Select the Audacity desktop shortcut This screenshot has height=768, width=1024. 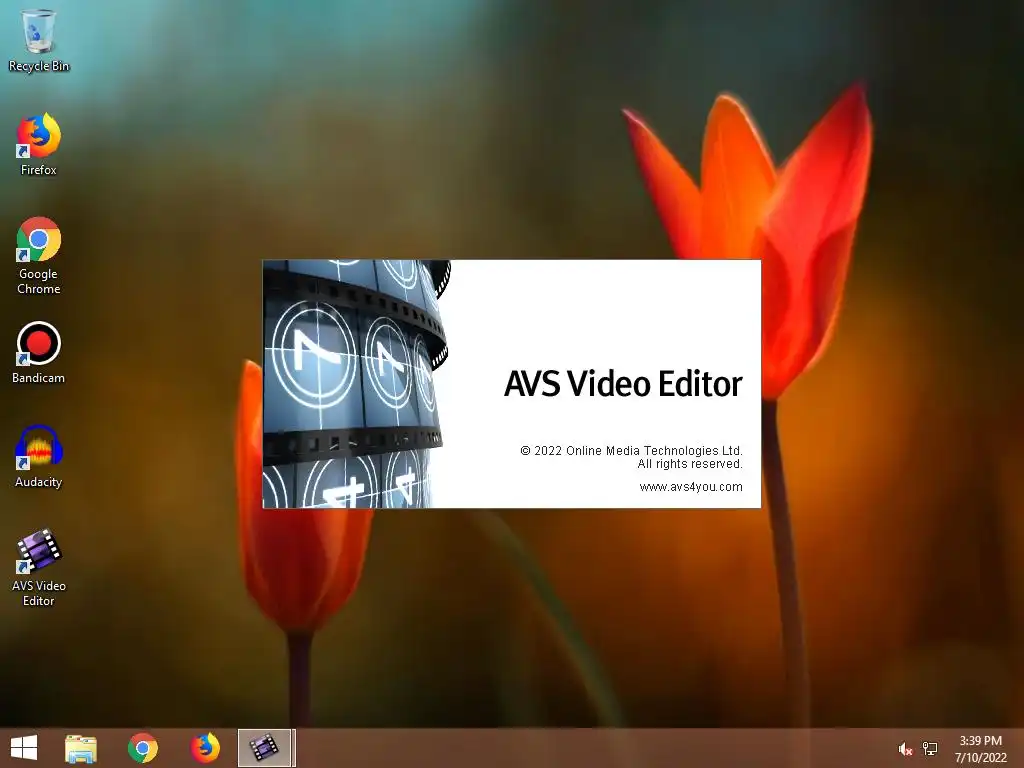tap(39, 456)
